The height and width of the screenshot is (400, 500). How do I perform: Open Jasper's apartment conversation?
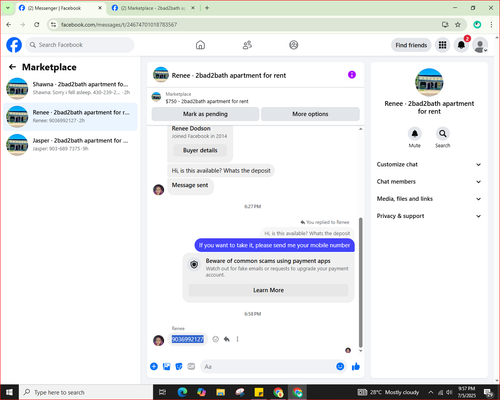tap(70, 145)
